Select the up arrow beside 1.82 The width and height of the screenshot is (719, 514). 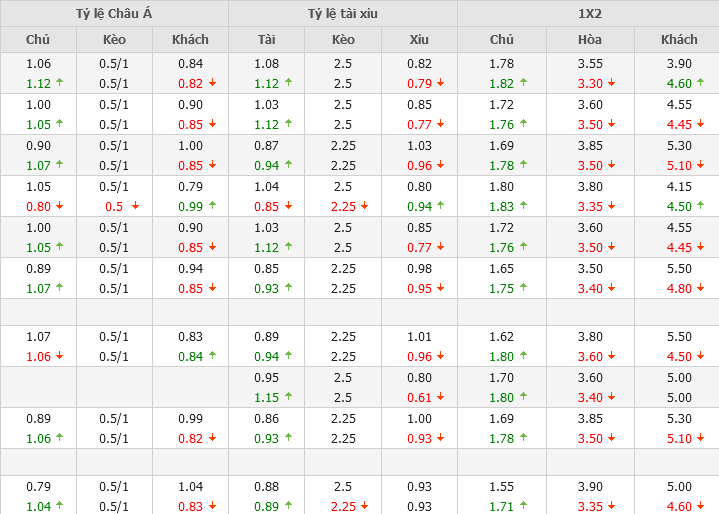(523, 84)
